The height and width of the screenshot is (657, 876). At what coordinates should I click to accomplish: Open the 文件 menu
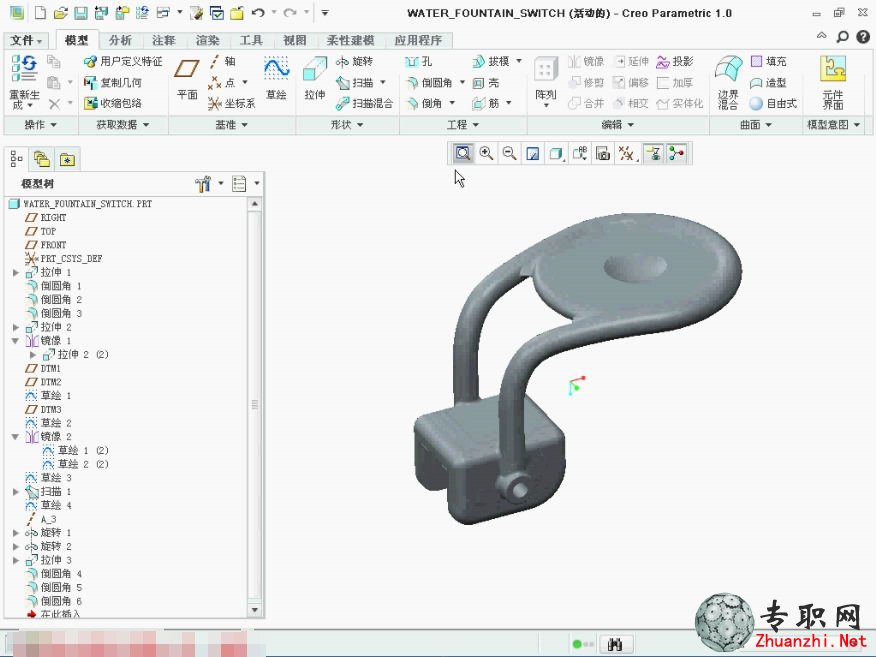pyautogui.click(x=26, y=40)
